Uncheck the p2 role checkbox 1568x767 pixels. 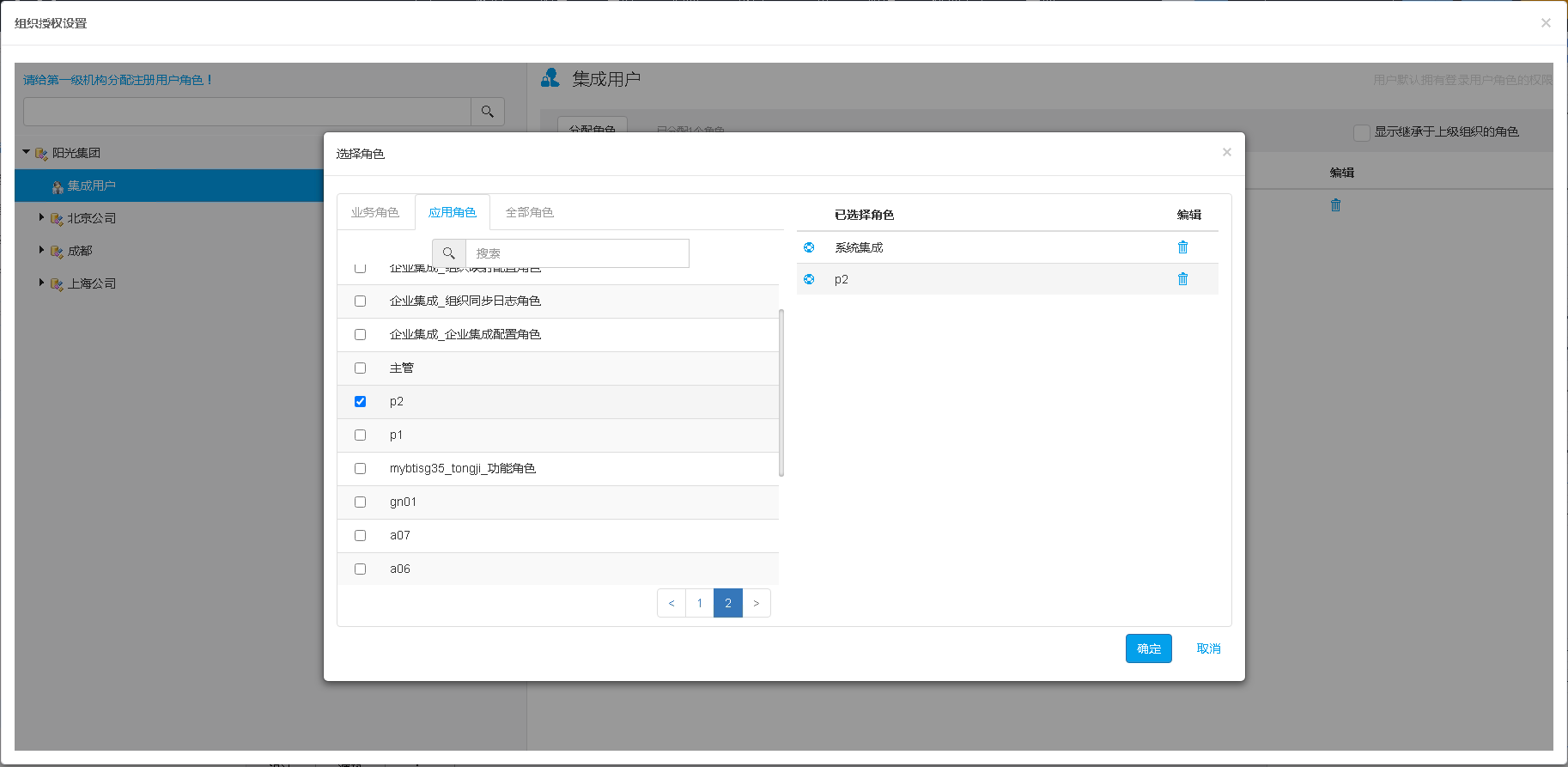[x=360, y=401]
